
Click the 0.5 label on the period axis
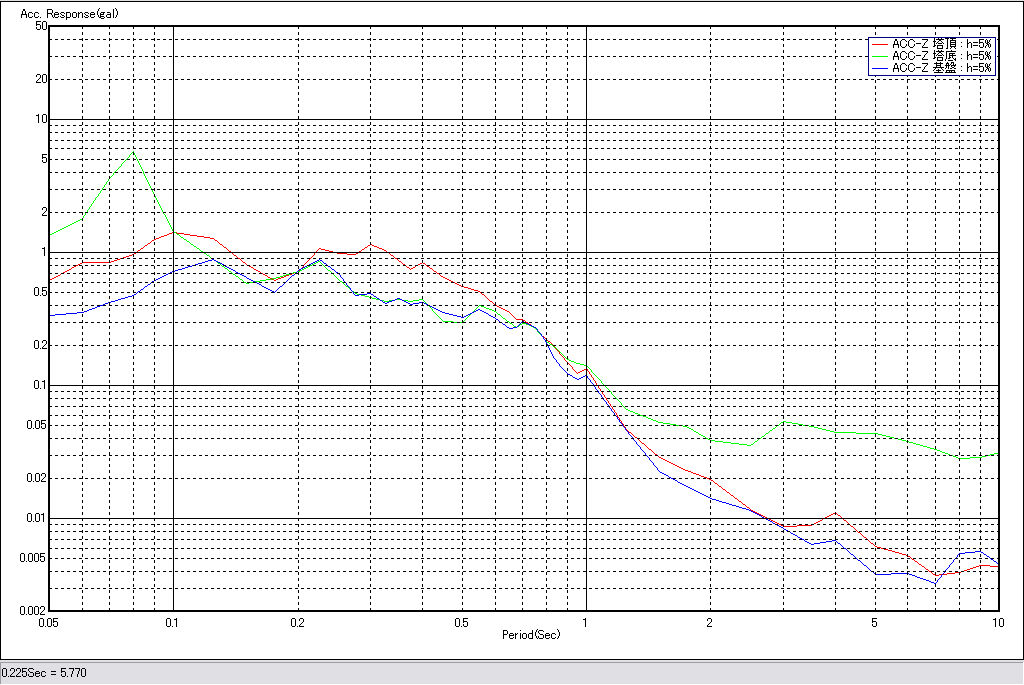coord(461,622)
